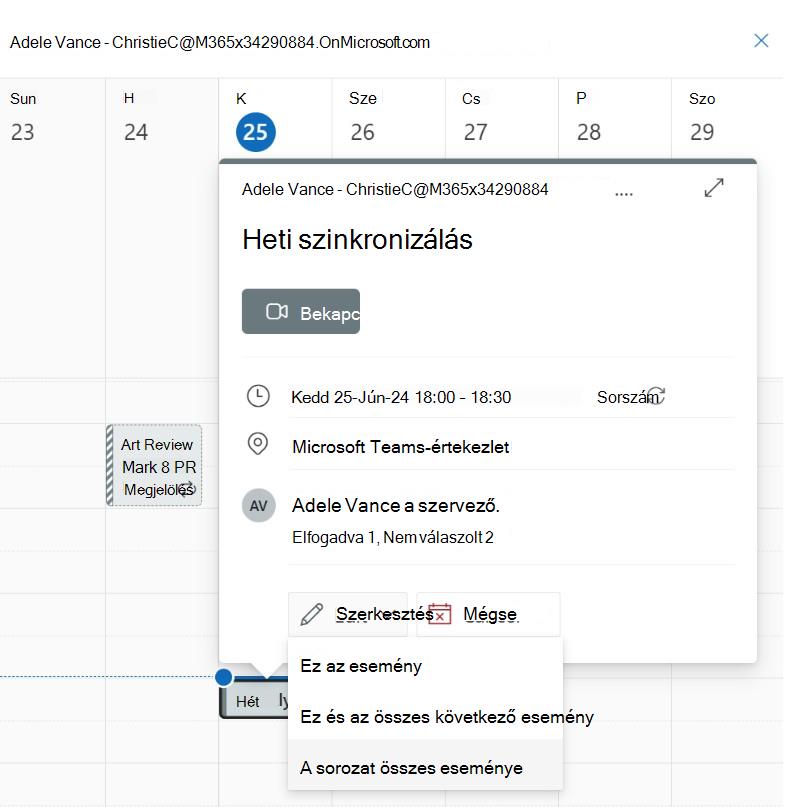Viewport: 795px width, 807px height.
Task: Open the Szerkesztés edit dropdown button
Action: [x=348, y=614]
